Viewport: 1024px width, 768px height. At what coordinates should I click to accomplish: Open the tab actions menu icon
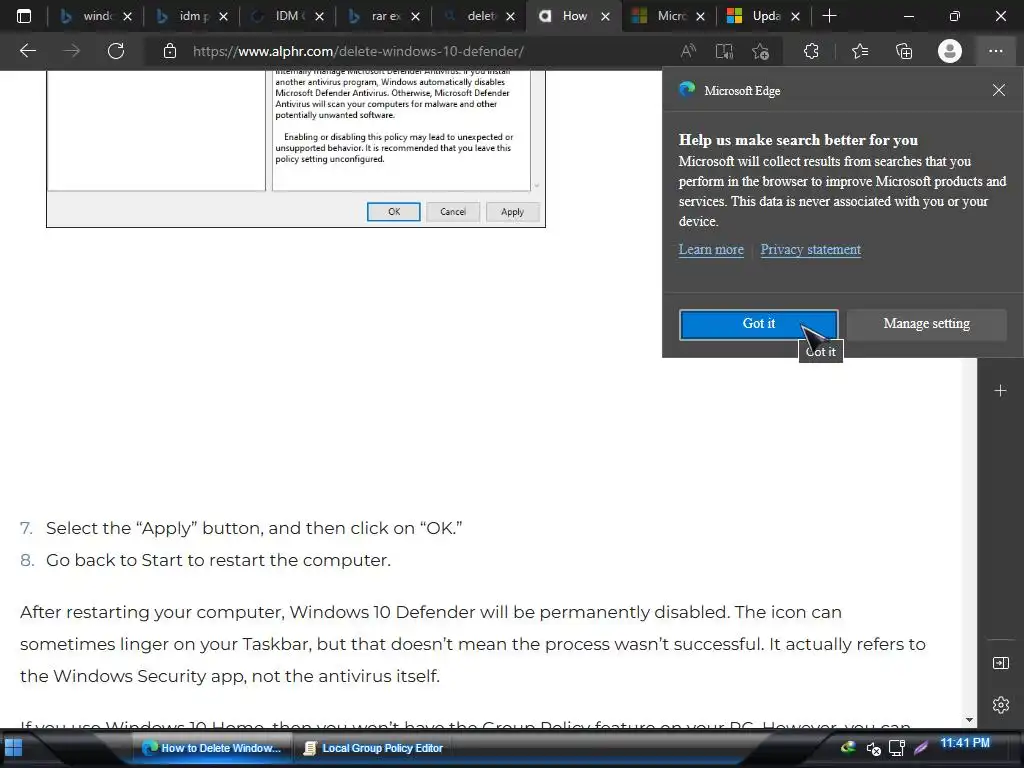point(24,16)
